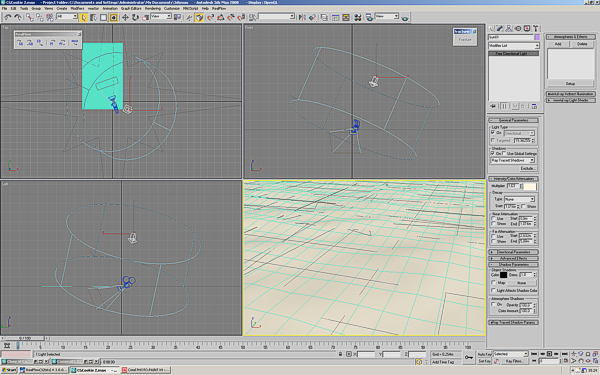Toggle the Shadows On checkbox
The image size is (600, 375).
click(x=493, y=153)
